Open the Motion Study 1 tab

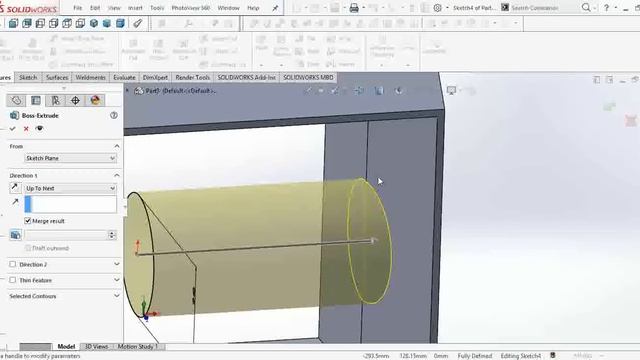tap(138, 347)
